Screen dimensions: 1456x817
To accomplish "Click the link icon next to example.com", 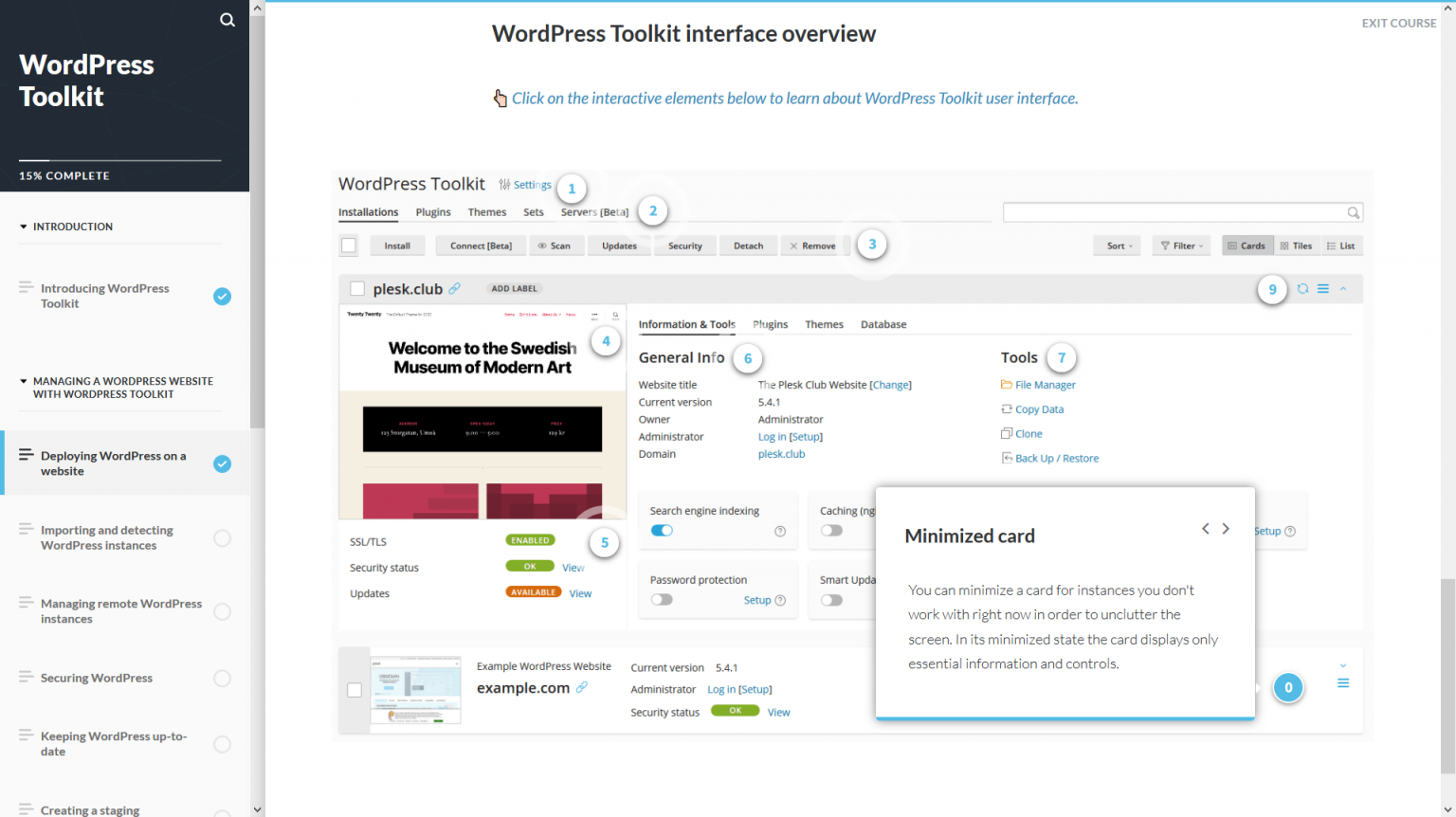I will 582,687.
